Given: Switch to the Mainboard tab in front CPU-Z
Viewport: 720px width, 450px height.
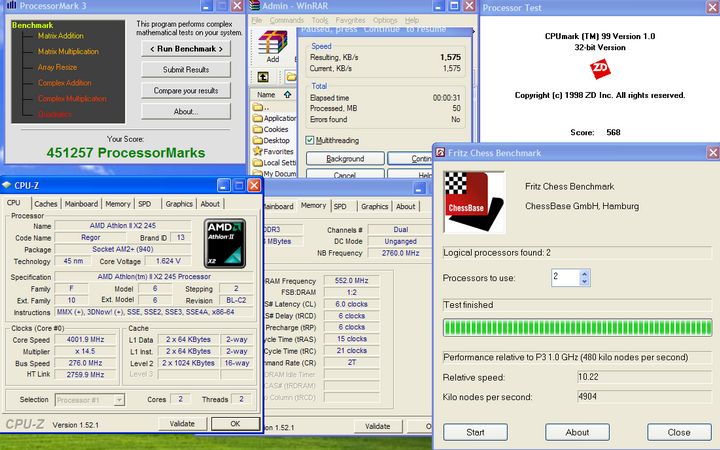Looking at the screenshot, I should (x=81, y=204).
